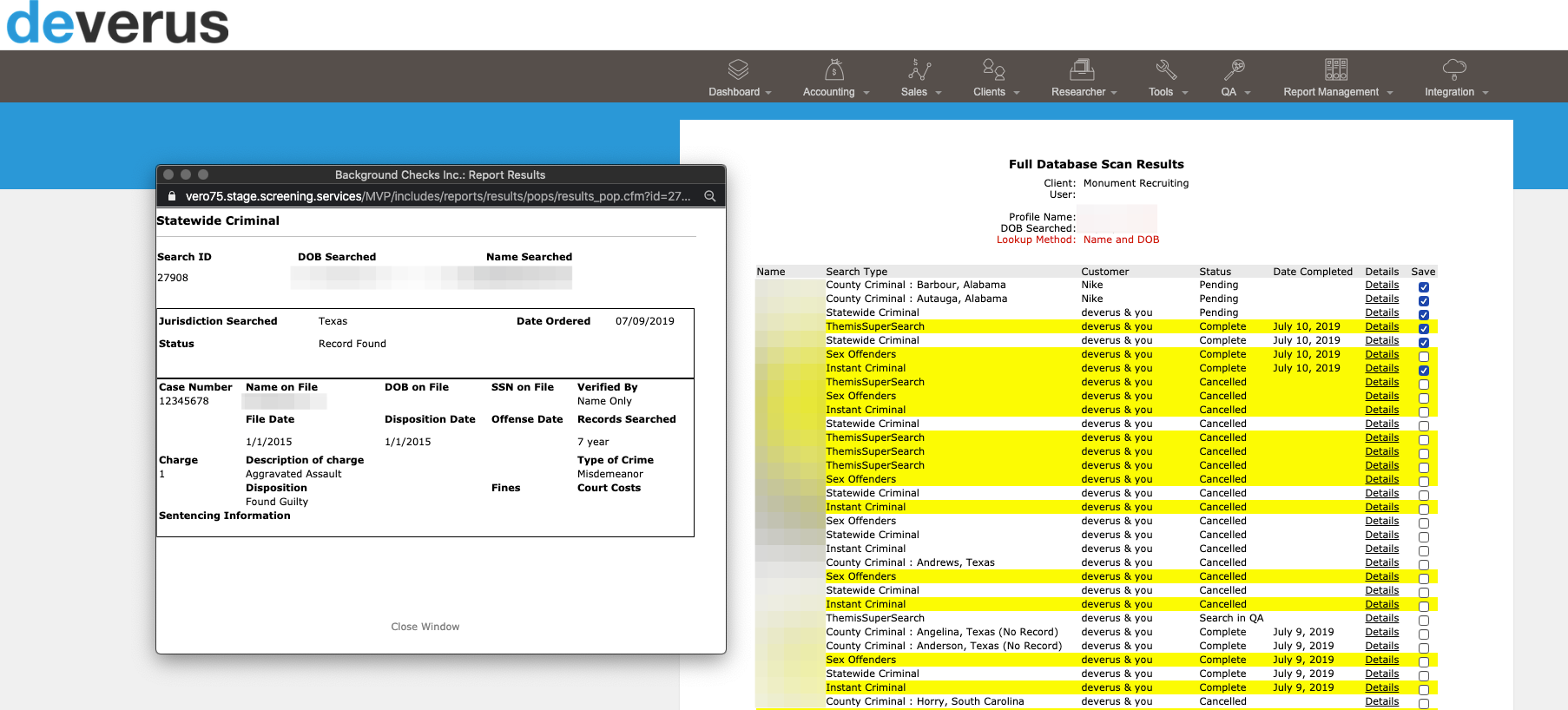Select the Tools wrench icon
1568x710 pixels.
tap(1166, 69)
